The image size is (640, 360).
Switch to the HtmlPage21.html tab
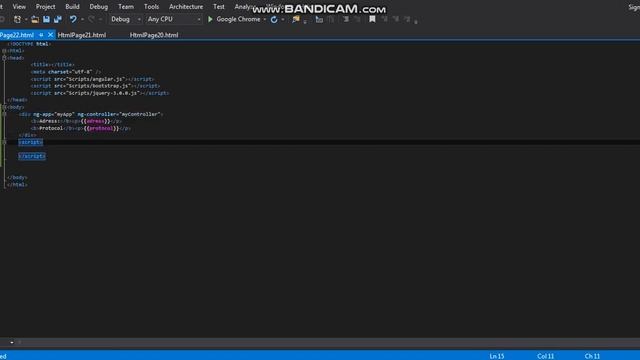(82, 35)
